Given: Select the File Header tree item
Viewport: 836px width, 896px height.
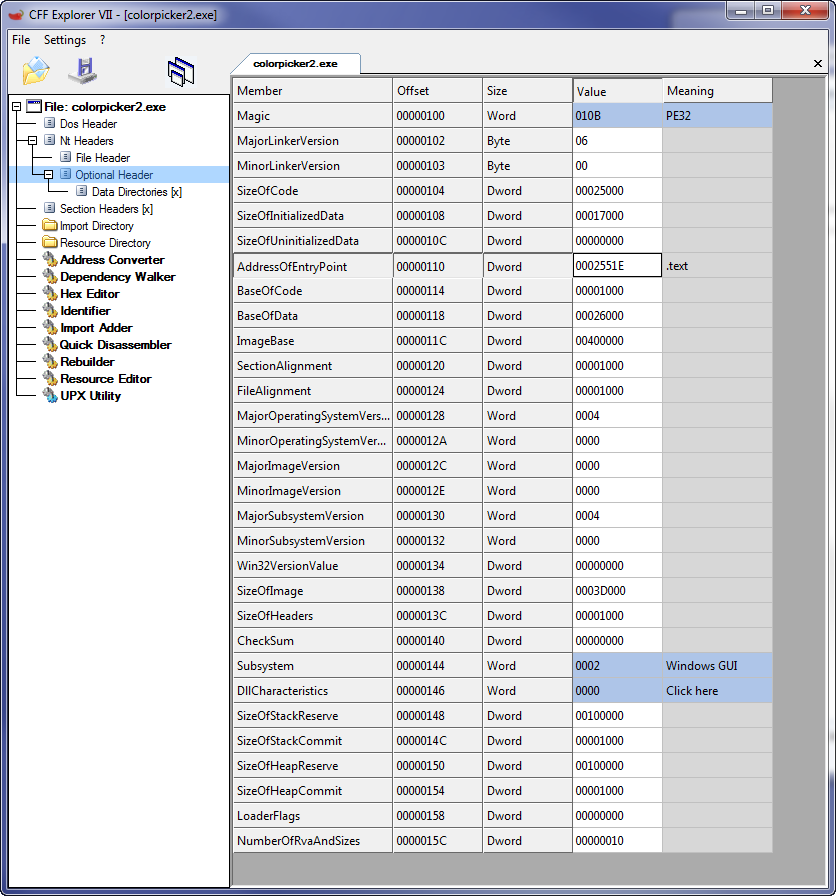Looking at the screenshot, I should click(x=103, y=158).
